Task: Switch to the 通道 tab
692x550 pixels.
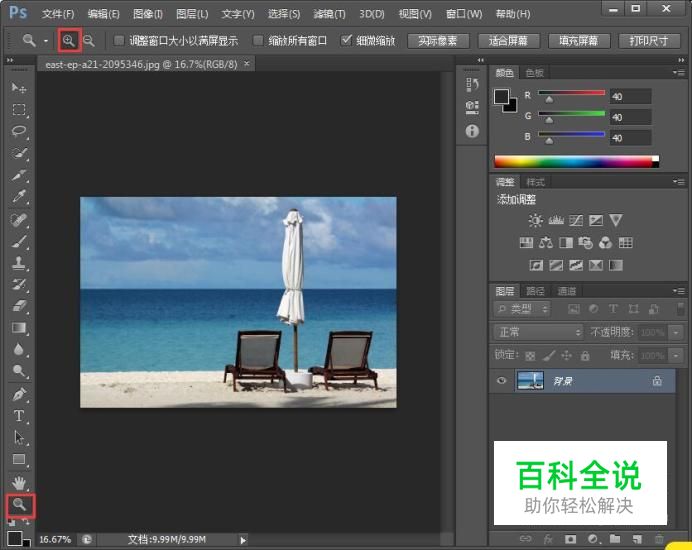Action: point(567,291)
